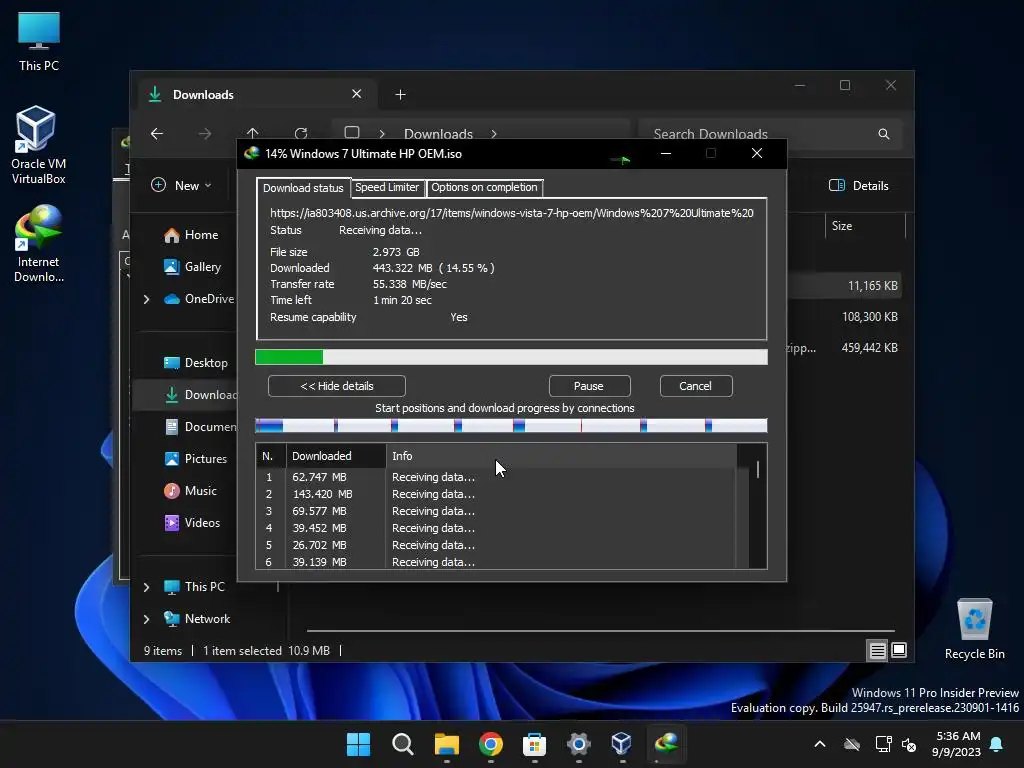Click the muted volume tray icon
Screen dimensions: 1024x768
click(908, 744)
